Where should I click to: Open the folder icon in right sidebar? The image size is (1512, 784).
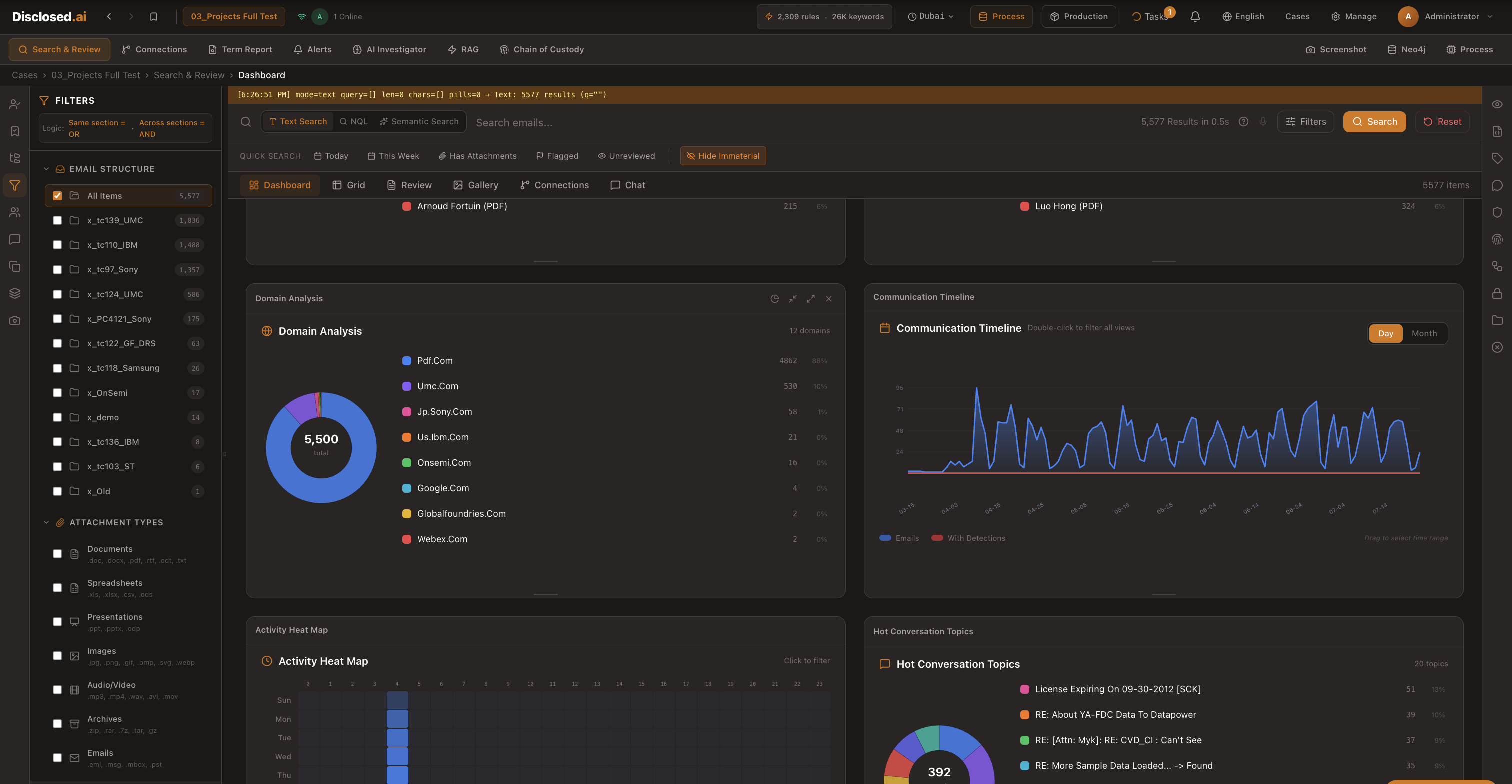coord(1497,320)
